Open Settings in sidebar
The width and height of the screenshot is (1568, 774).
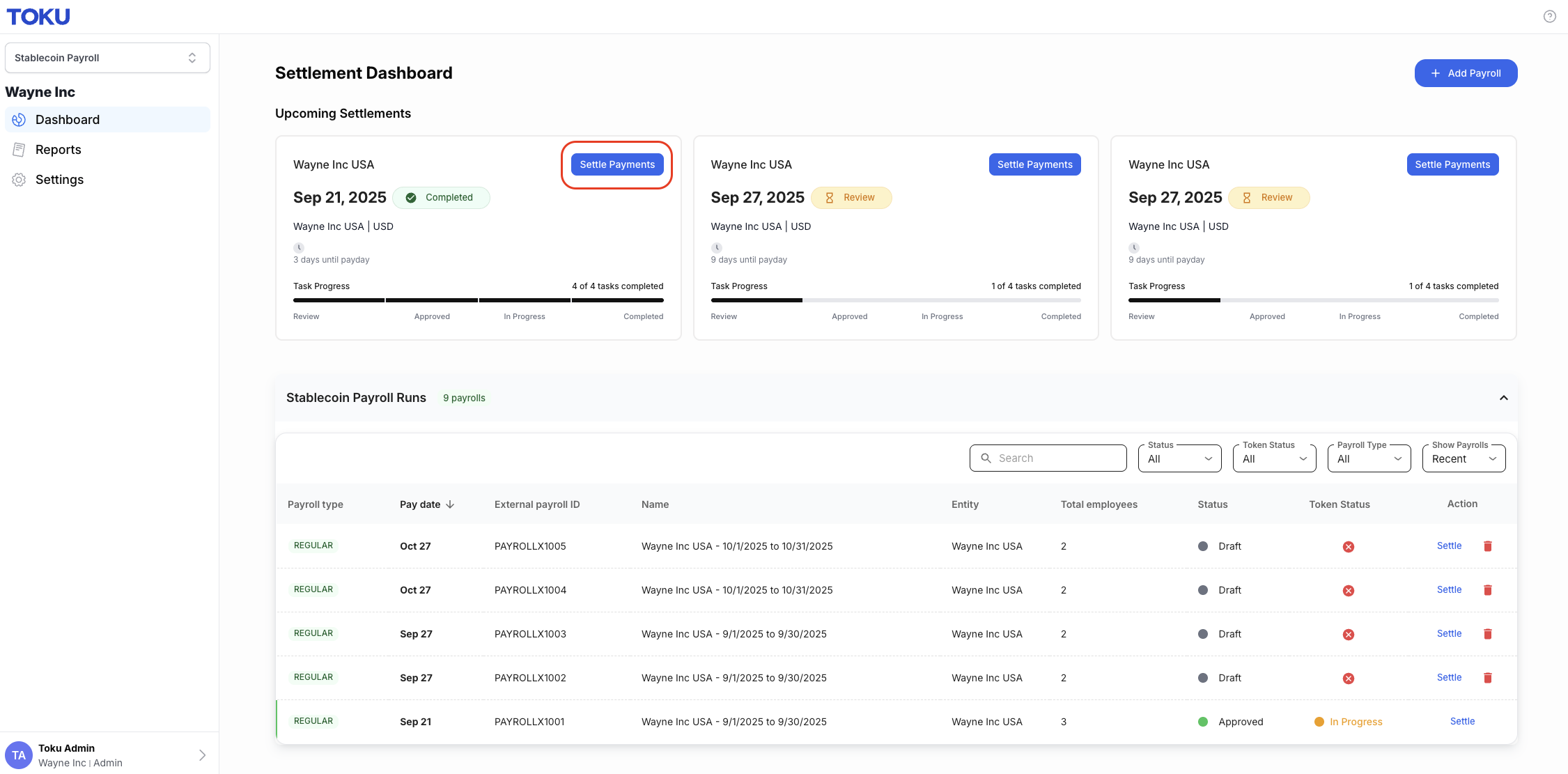(107, 180)
